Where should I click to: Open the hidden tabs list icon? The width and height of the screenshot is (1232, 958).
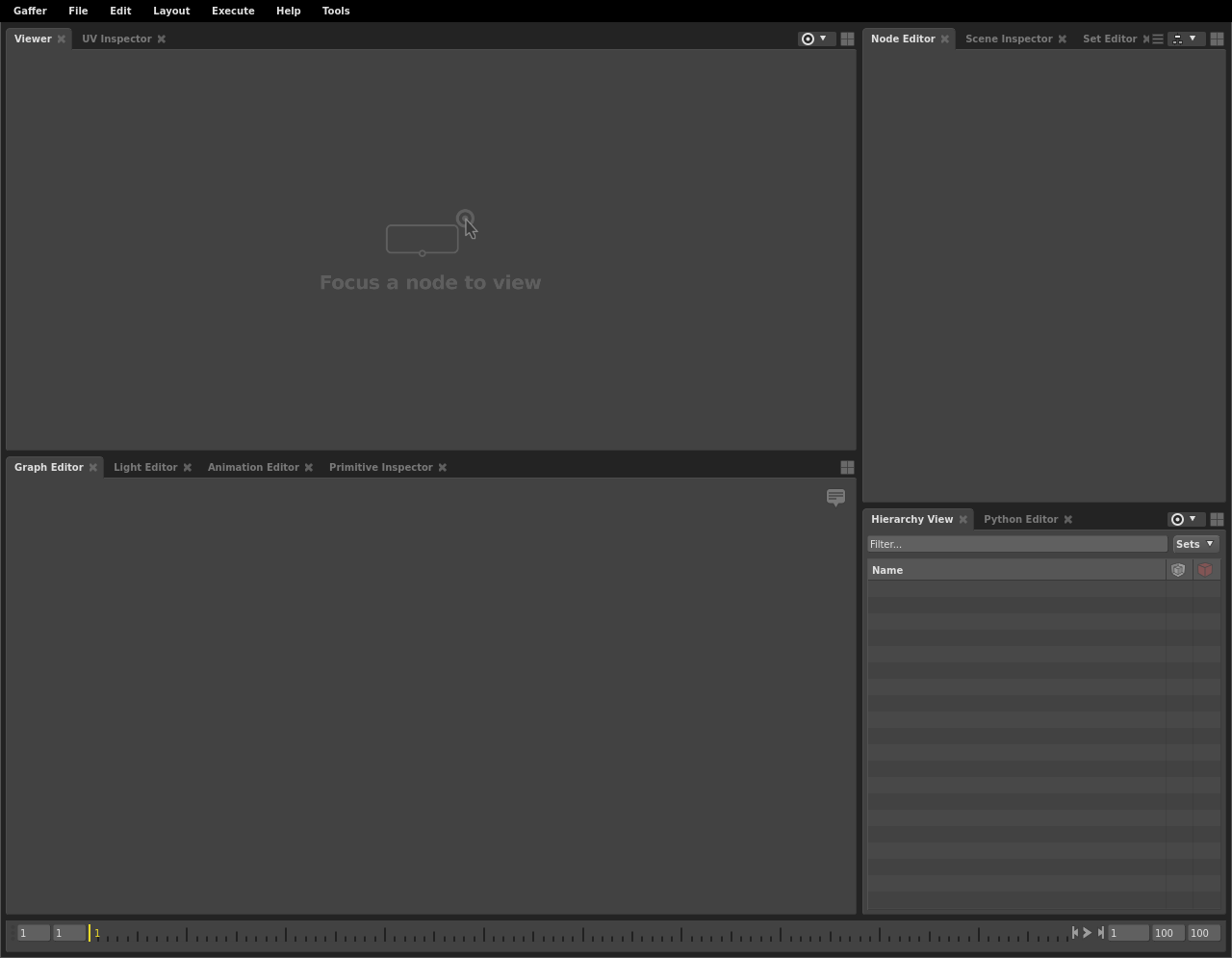pos(1158,39)
